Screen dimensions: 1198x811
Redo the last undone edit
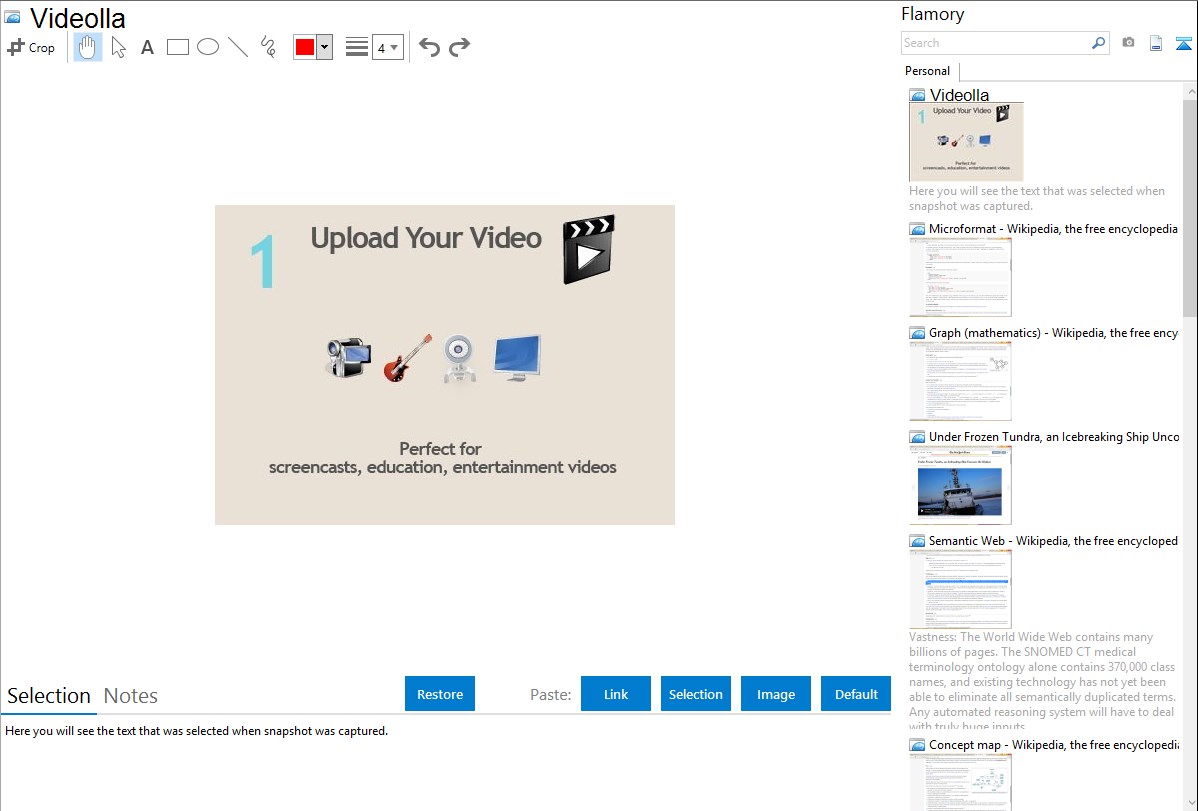459,47
